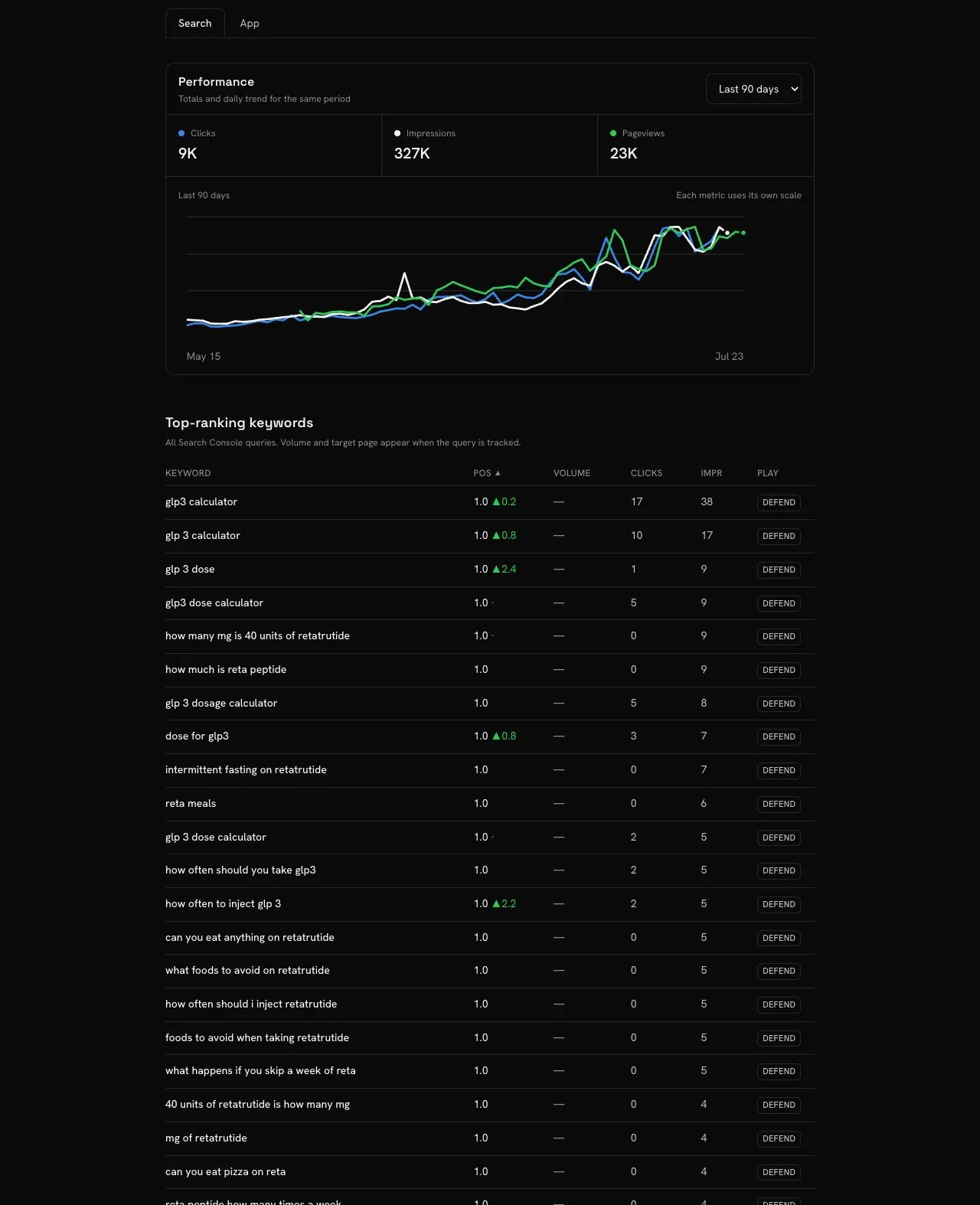Click DEFEND for mg of retatrutide
This screenshot has width=980, height=1205.
(x=779, y=1138)
